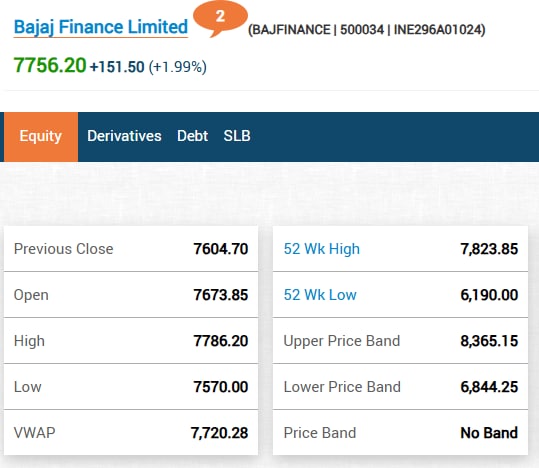Select the Previous Close value 7604.70

221,249
